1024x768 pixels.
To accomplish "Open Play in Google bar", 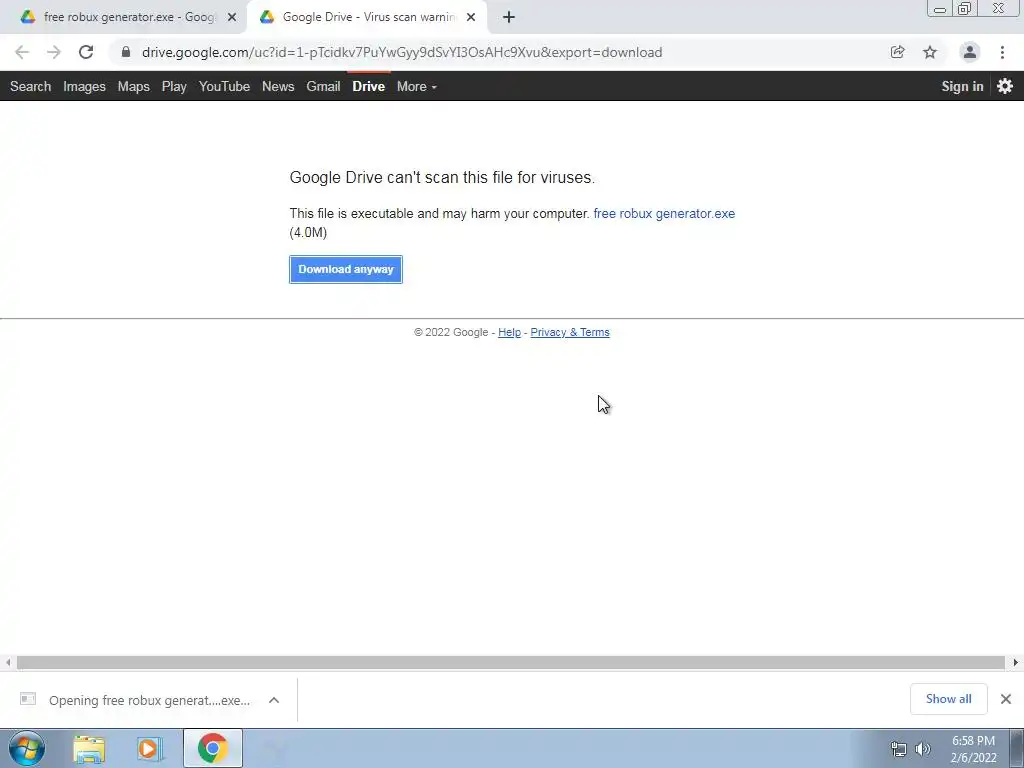I will coord(174,86).
